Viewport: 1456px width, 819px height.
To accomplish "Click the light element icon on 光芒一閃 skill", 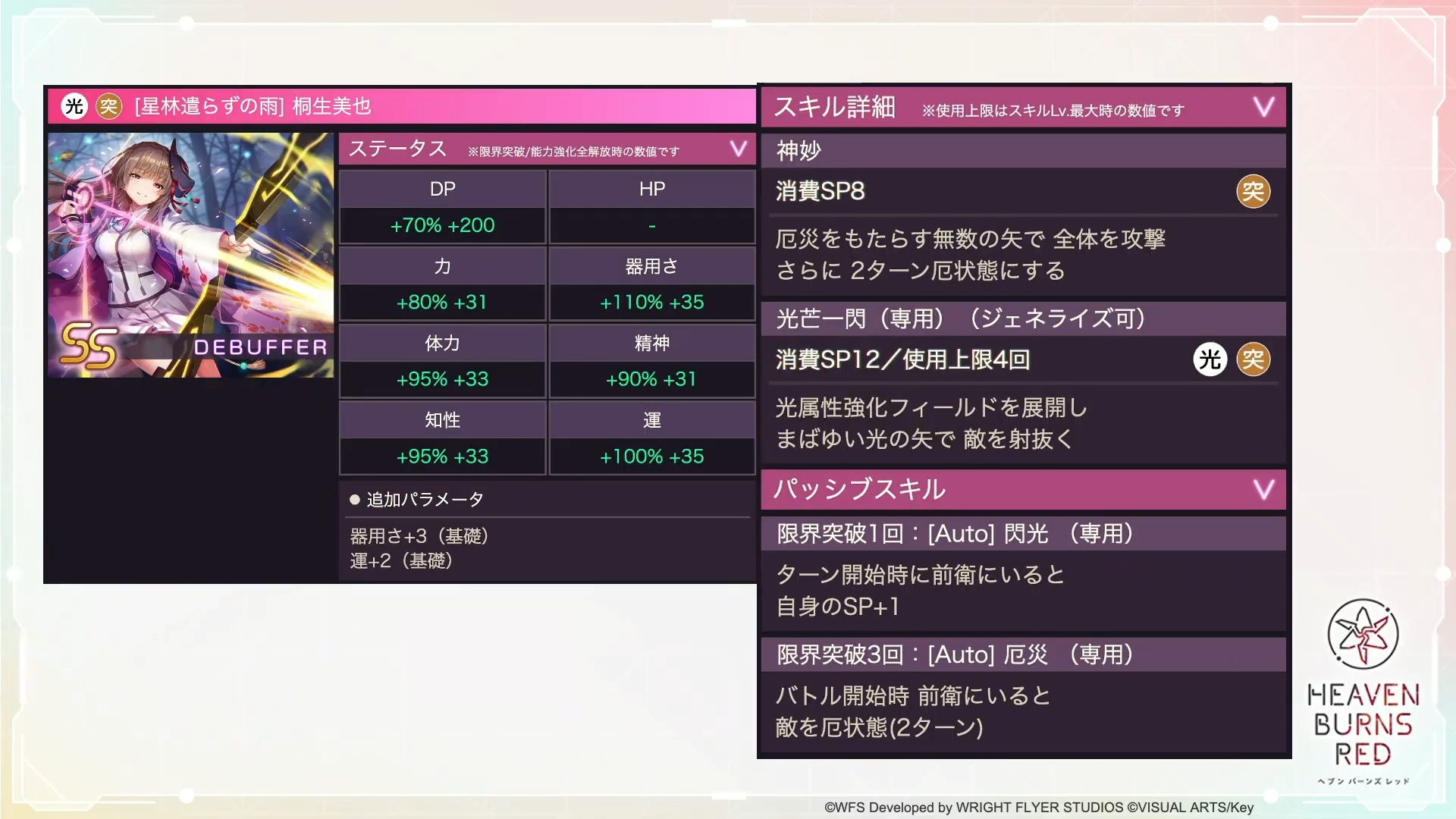I will tap(1210, 359).
